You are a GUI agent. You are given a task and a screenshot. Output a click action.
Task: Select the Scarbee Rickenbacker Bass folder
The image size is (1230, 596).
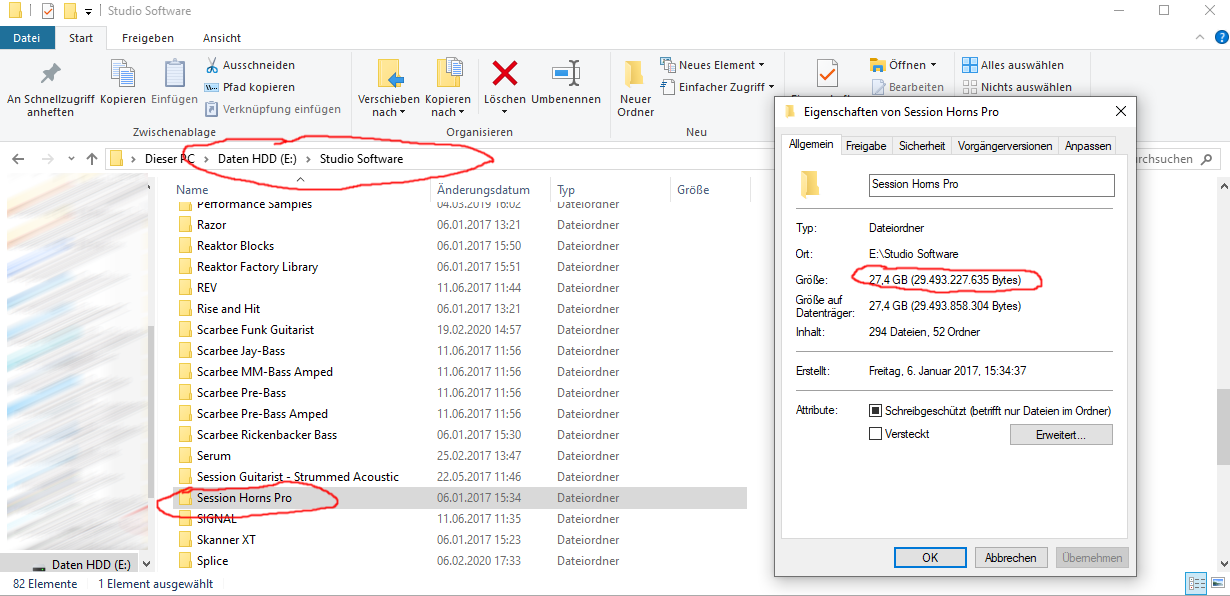pos(460,435)
